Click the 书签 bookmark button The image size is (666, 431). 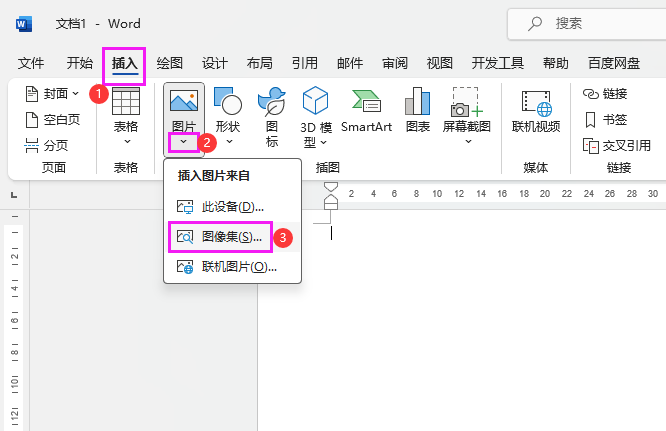pyautogui.click(x=605, y=120)
